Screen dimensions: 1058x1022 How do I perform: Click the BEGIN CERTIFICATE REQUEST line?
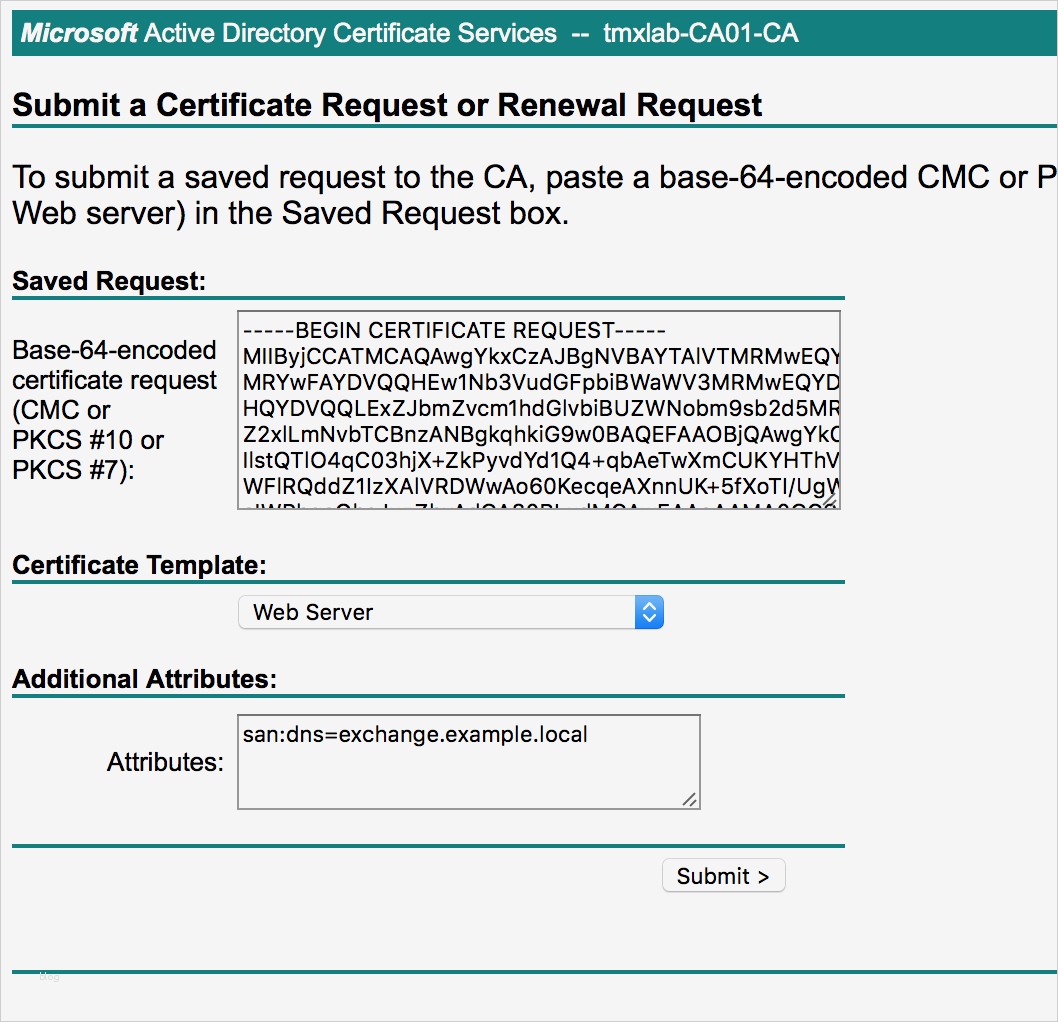[454, 330]
